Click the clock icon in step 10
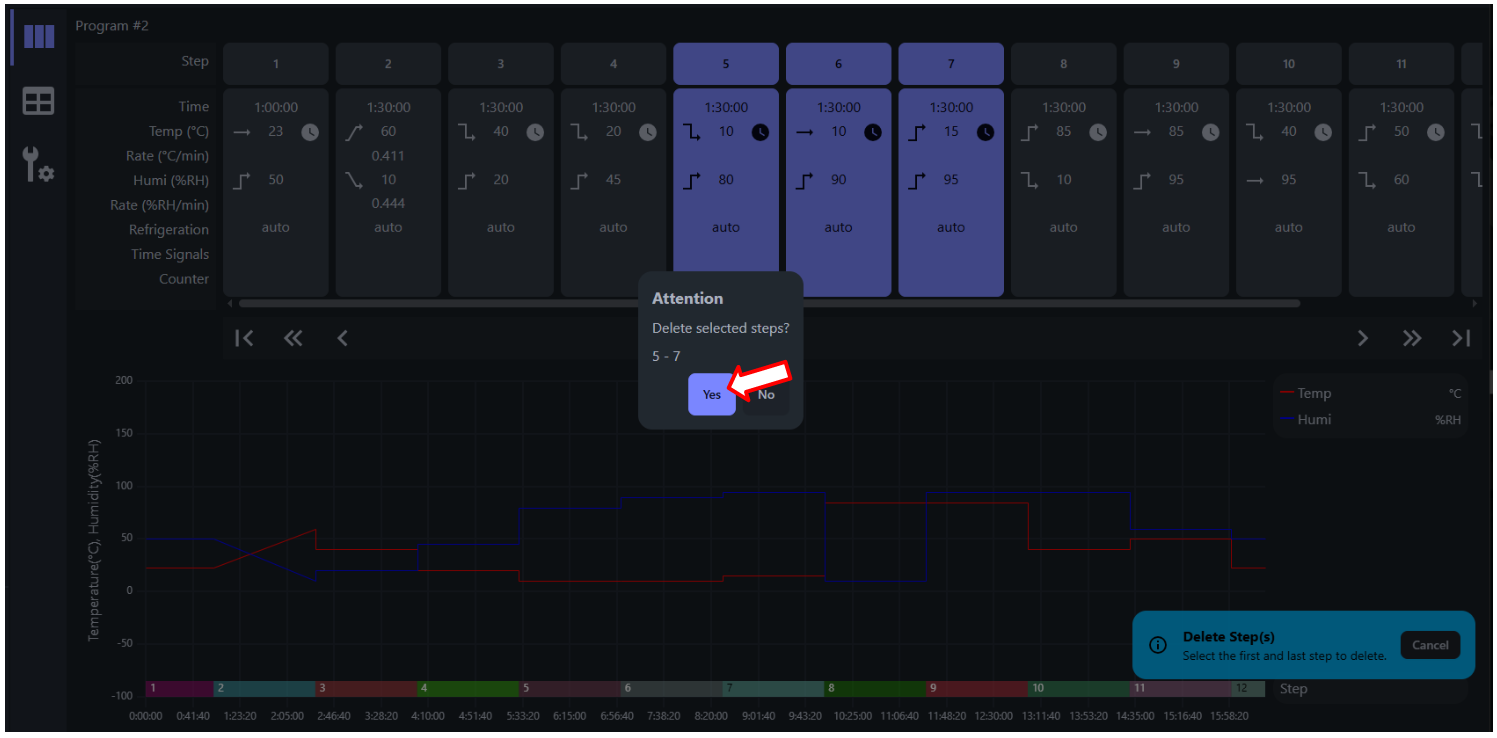Image resolution: width=1497 pixels, height=738 pixels. coord(1323,132)
